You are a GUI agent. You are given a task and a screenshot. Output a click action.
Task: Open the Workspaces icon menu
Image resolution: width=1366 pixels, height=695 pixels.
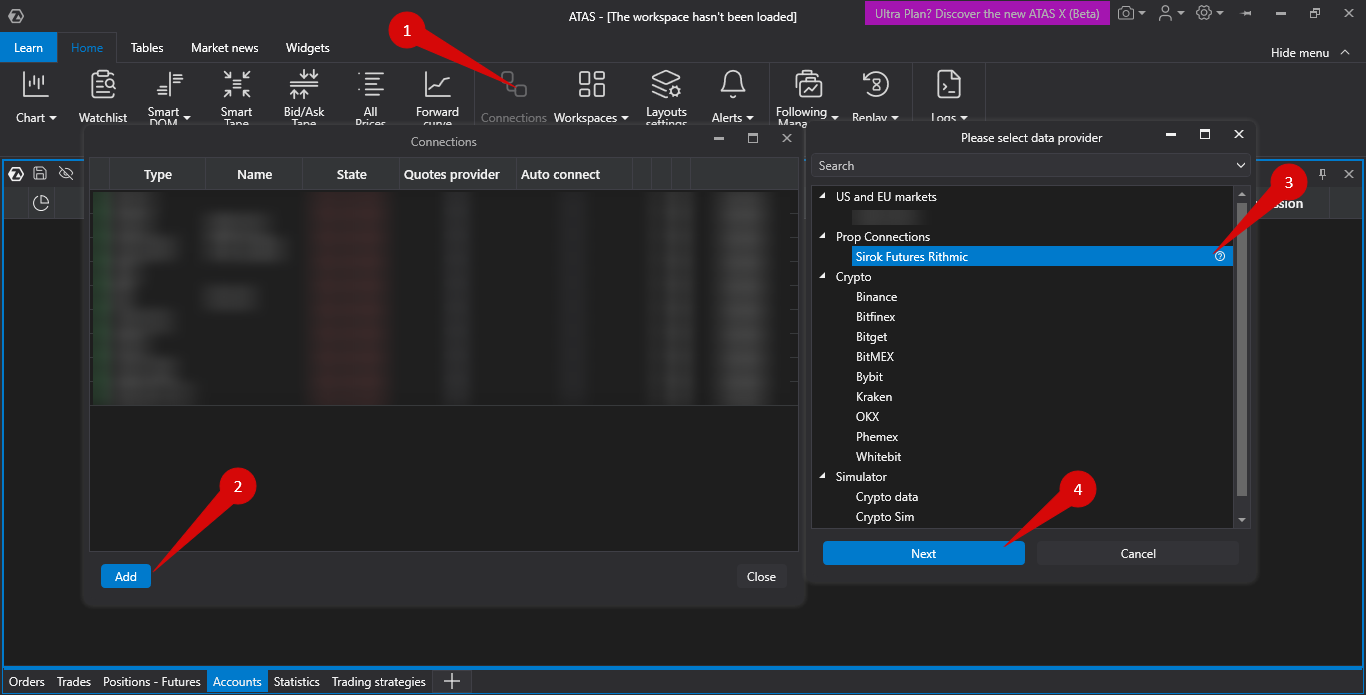click(x=592, y=84)
